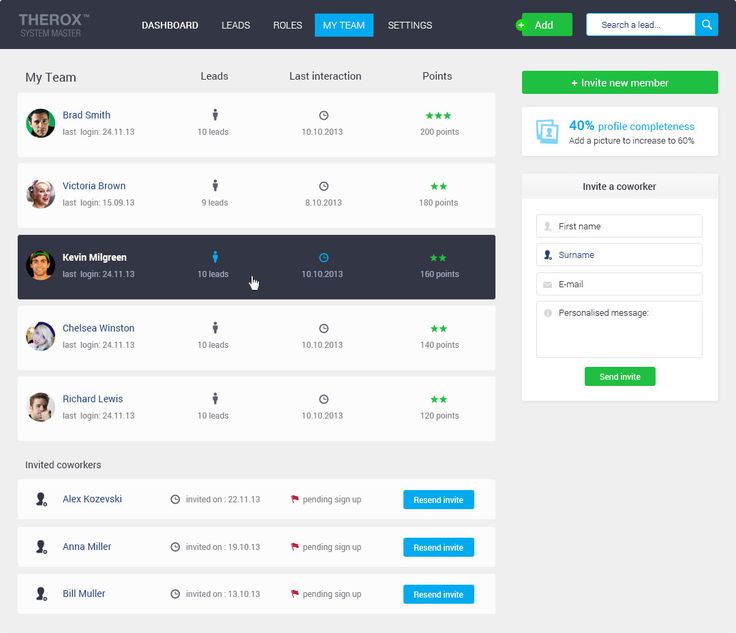Click Alex Kozevski's pending user icon
Screen dimensions: 736x633
[x=41, y=499]
